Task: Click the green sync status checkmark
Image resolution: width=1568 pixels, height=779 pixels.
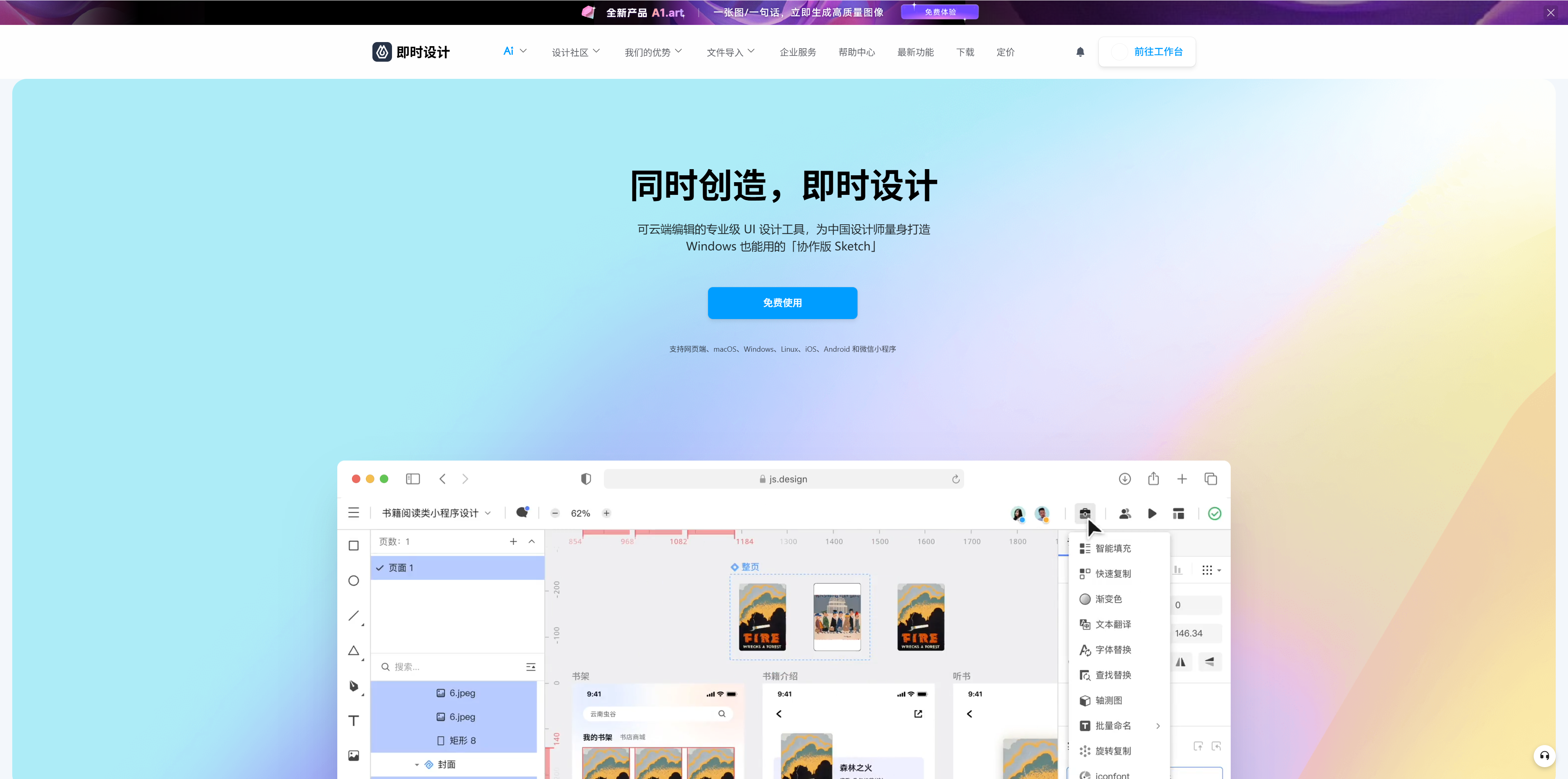Action: coord(1214,513)
